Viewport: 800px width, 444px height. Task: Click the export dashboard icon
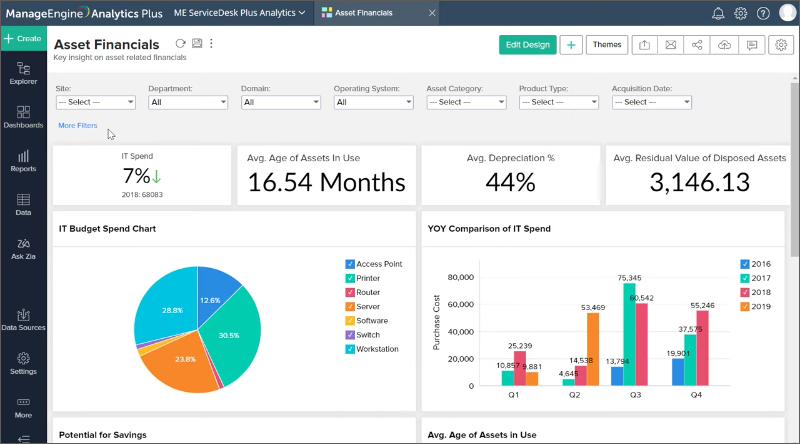coord(645,45)
